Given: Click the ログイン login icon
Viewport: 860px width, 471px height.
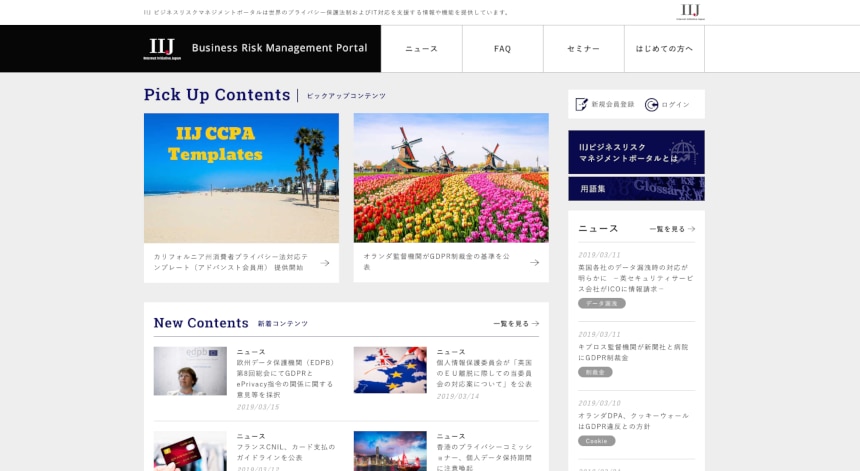Looking at the screenshot, I should click(652, 104).
